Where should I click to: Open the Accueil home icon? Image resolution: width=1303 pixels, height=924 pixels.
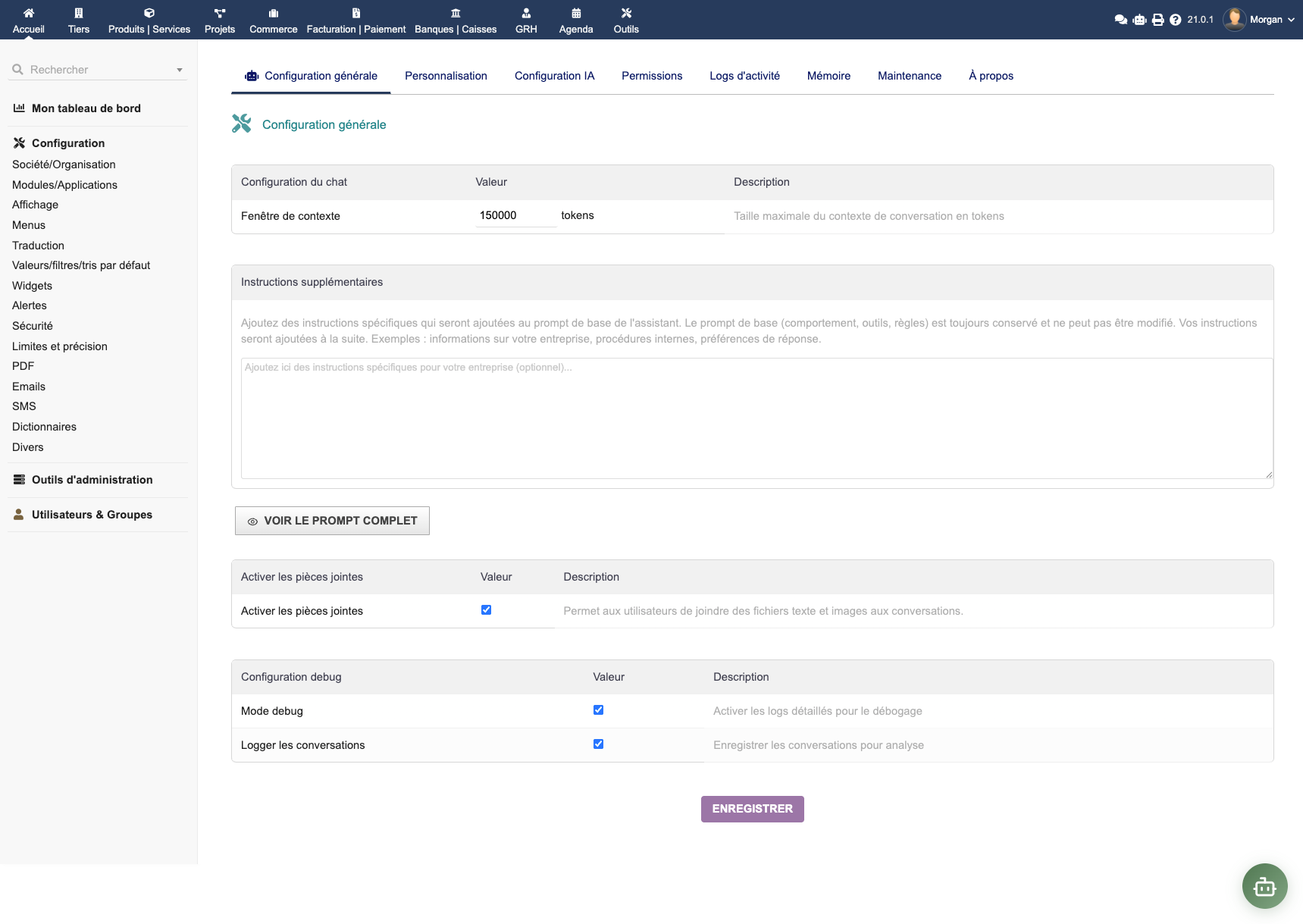[29, 13]
